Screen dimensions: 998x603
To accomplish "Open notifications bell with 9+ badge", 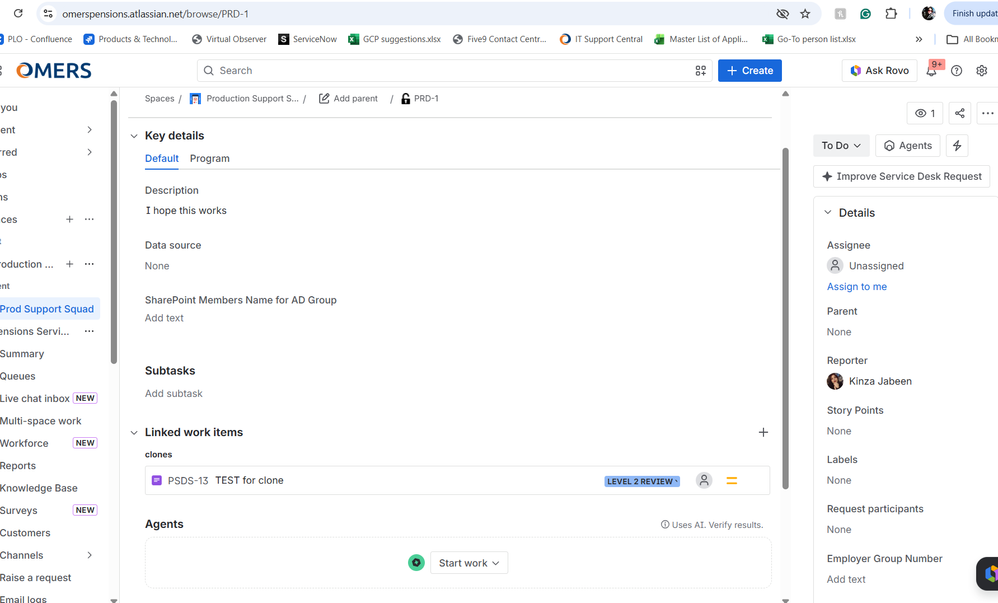I will (932, 70).
